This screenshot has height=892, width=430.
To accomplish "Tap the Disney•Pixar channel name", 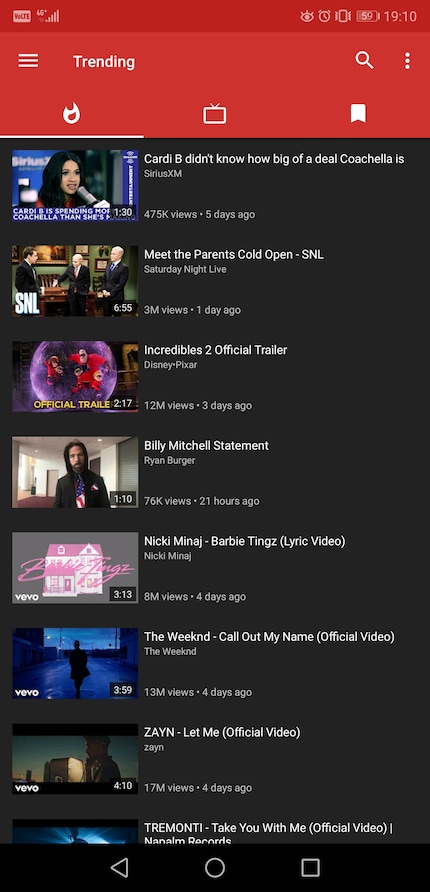I will click(x=171, y=365).
